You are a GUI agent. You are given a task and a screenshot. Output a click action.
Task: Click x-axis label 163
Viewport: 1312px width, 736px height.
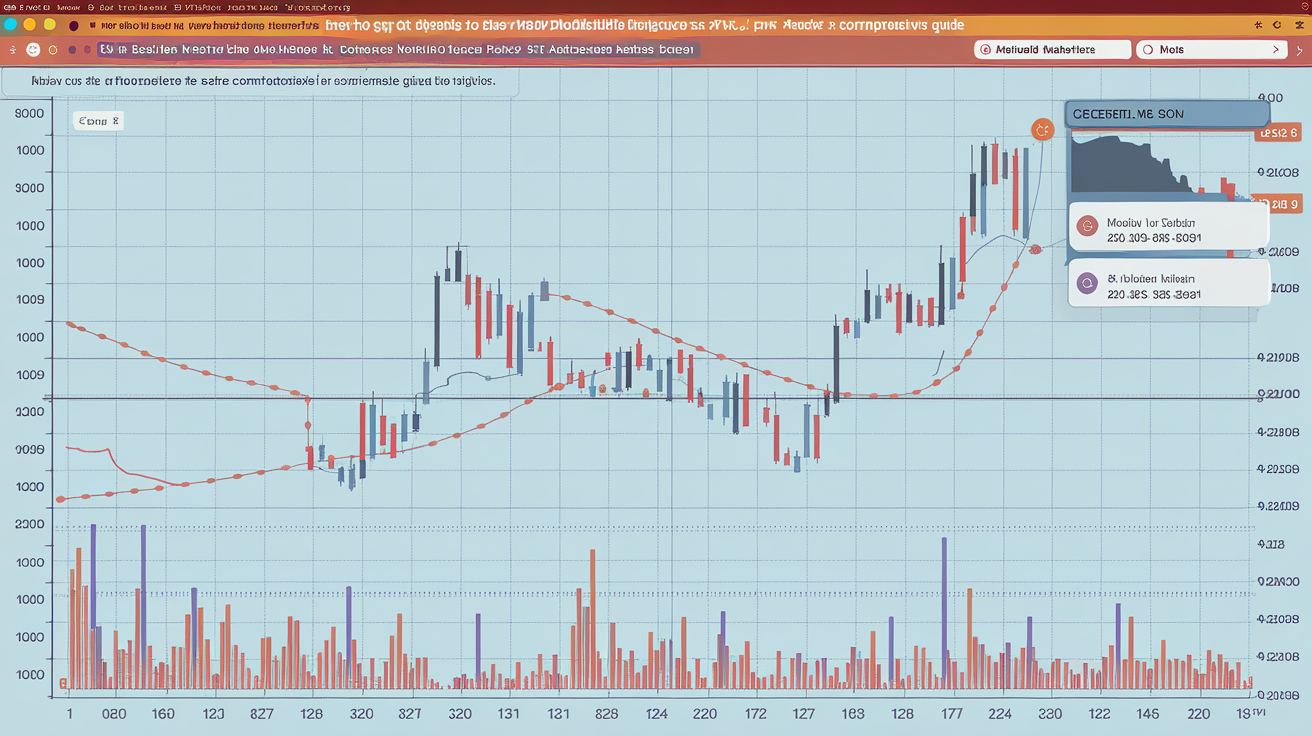coord(853,714)
